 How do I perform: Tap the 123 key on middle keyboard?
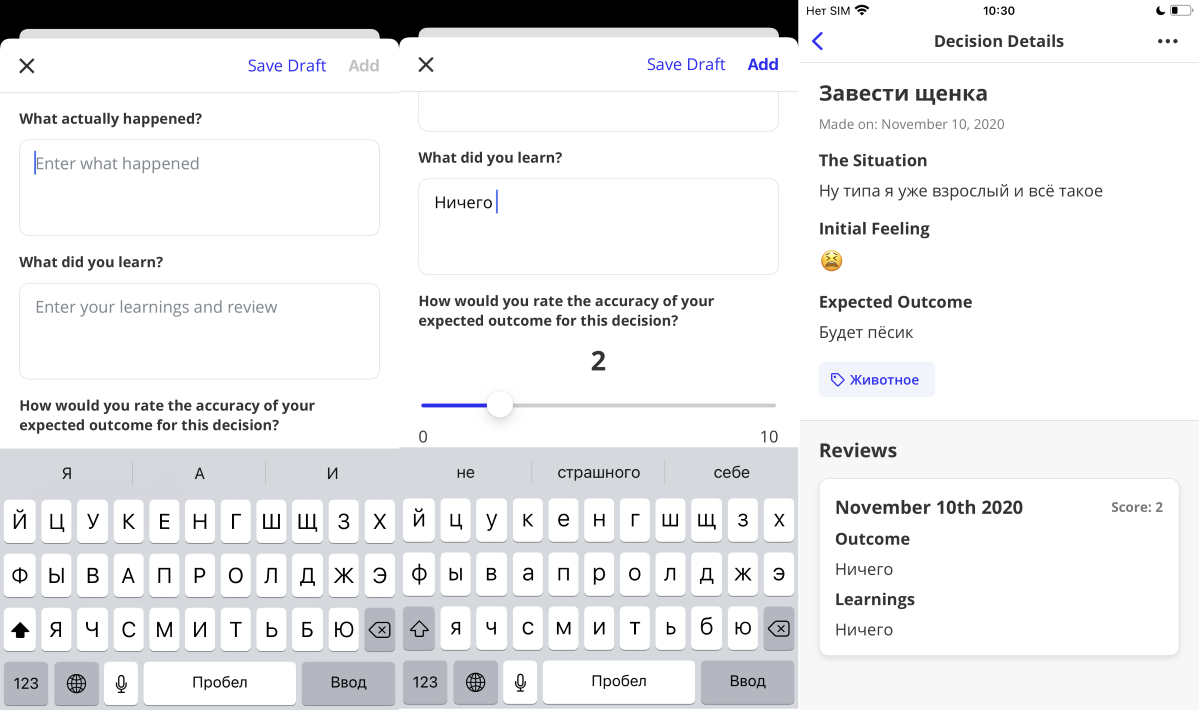[x=425, y=682]
